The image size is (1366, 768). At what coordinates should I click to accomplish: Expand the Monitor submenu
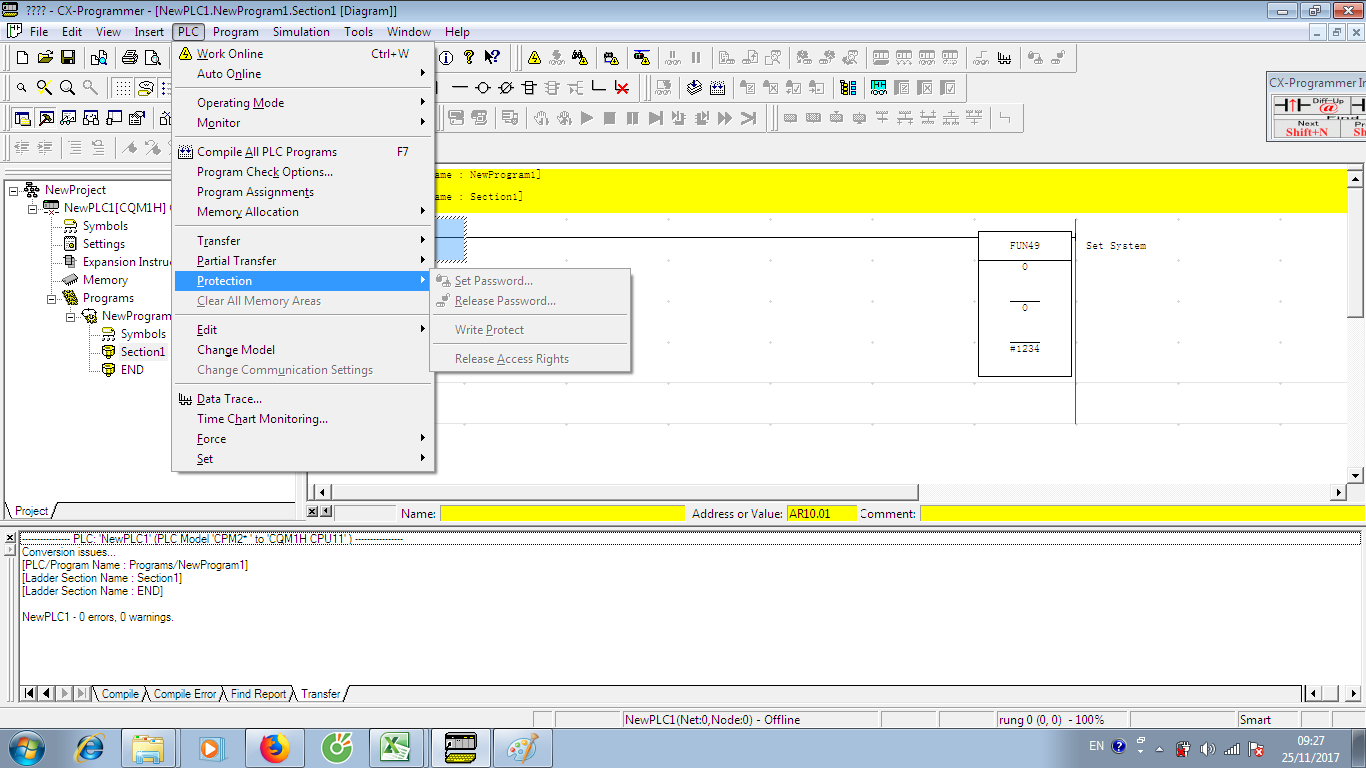(x=303, y=123)
